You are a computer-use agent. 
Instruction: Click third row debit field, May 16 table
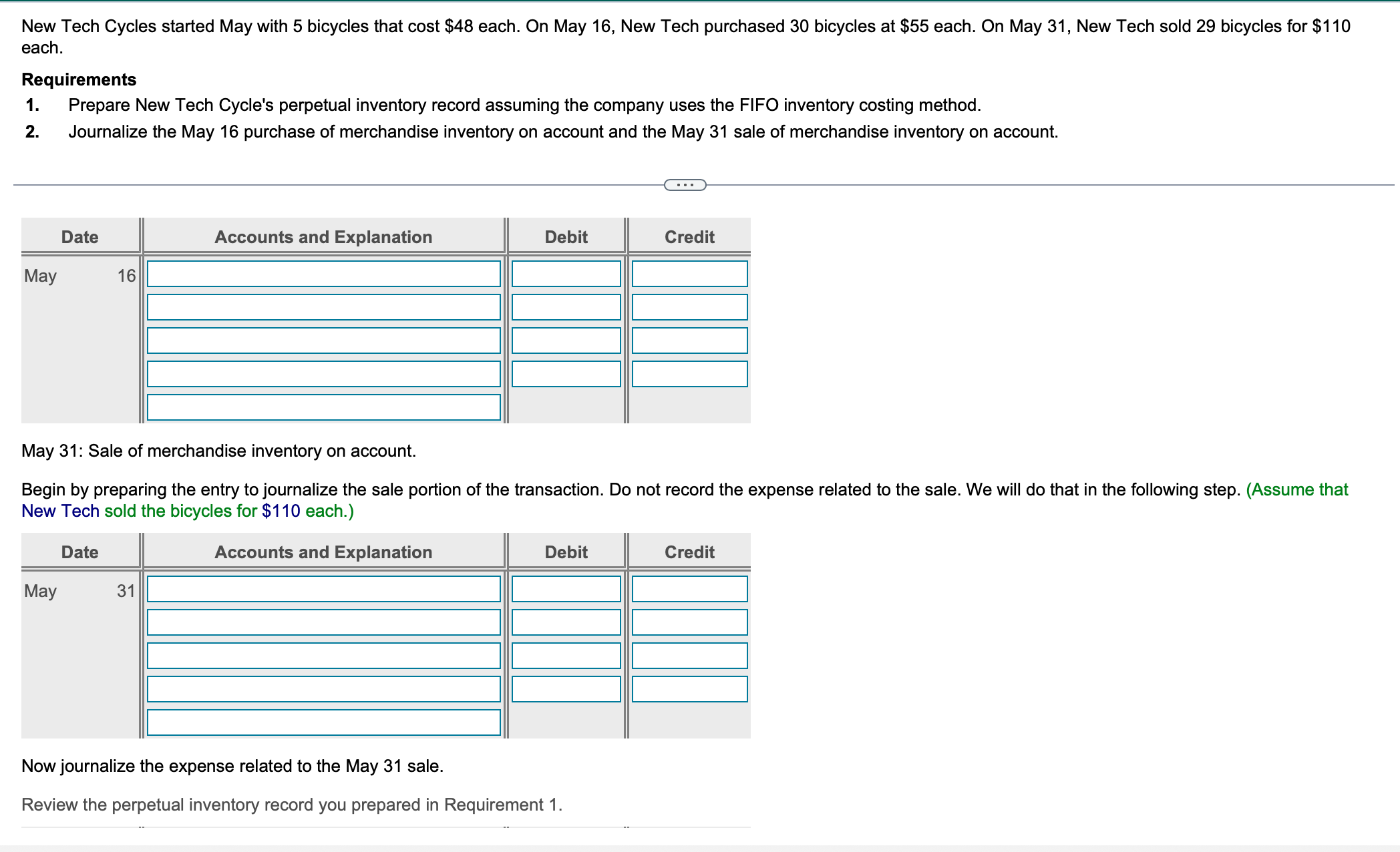pyautogui.click(x=566, y=341)
